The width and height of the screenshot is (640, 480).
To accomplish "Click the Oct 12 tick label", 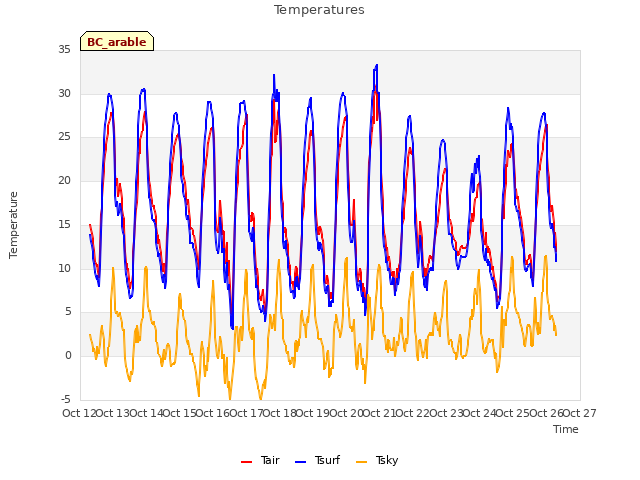I will pyautogui.click(x=79, y=413).
